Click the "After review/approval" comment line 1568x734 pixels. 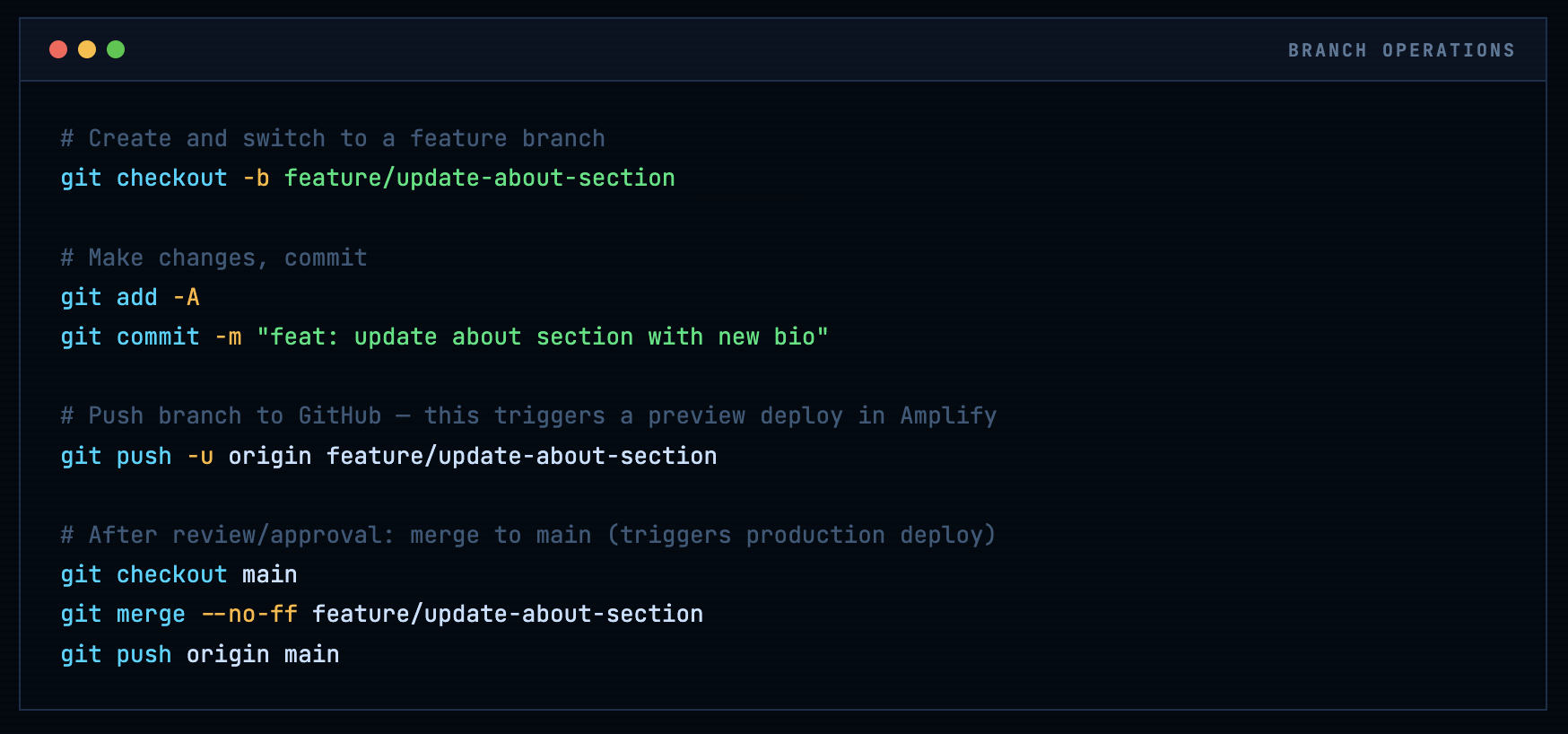(528, 535)
